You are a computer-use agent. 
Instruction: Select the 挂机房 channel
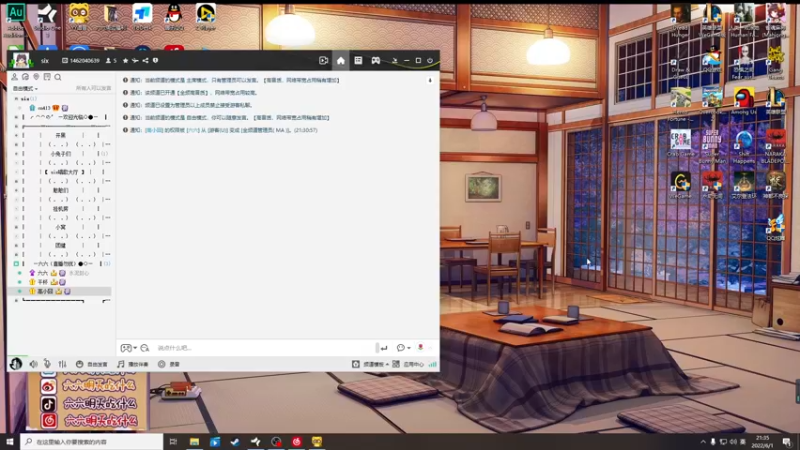point(61,209)
